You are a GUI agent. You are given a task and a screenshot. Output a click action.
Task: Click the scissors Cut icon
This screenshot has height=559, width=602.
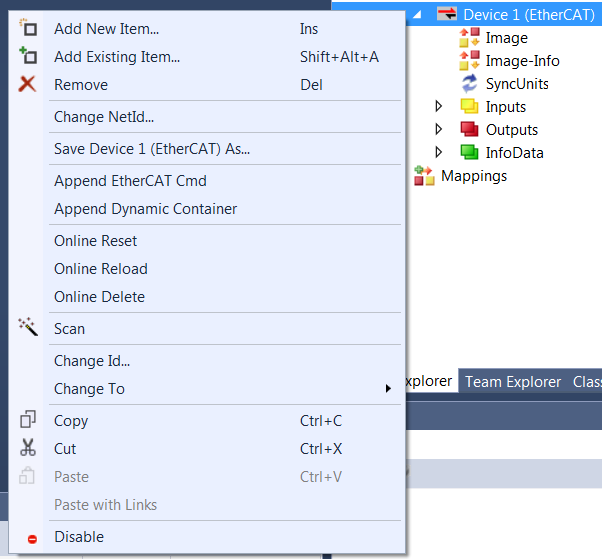click(28, 448)
